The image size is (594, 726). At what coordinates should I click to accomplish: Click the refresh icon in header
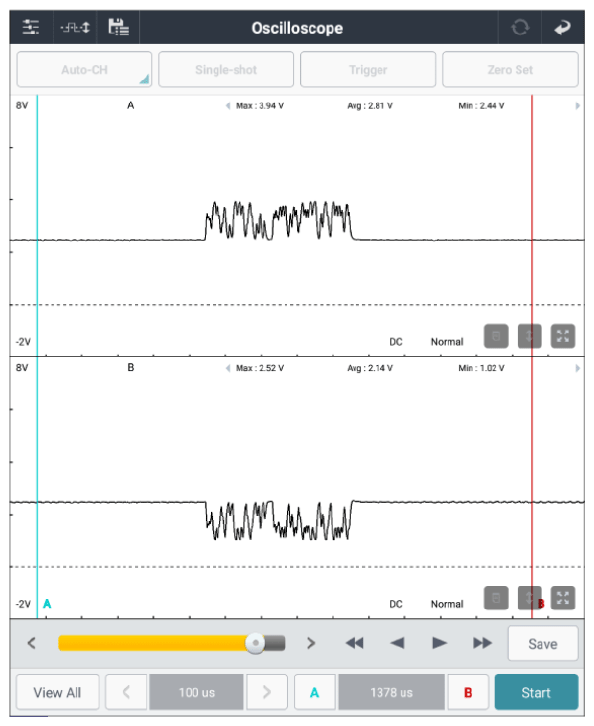coord(520,27)
